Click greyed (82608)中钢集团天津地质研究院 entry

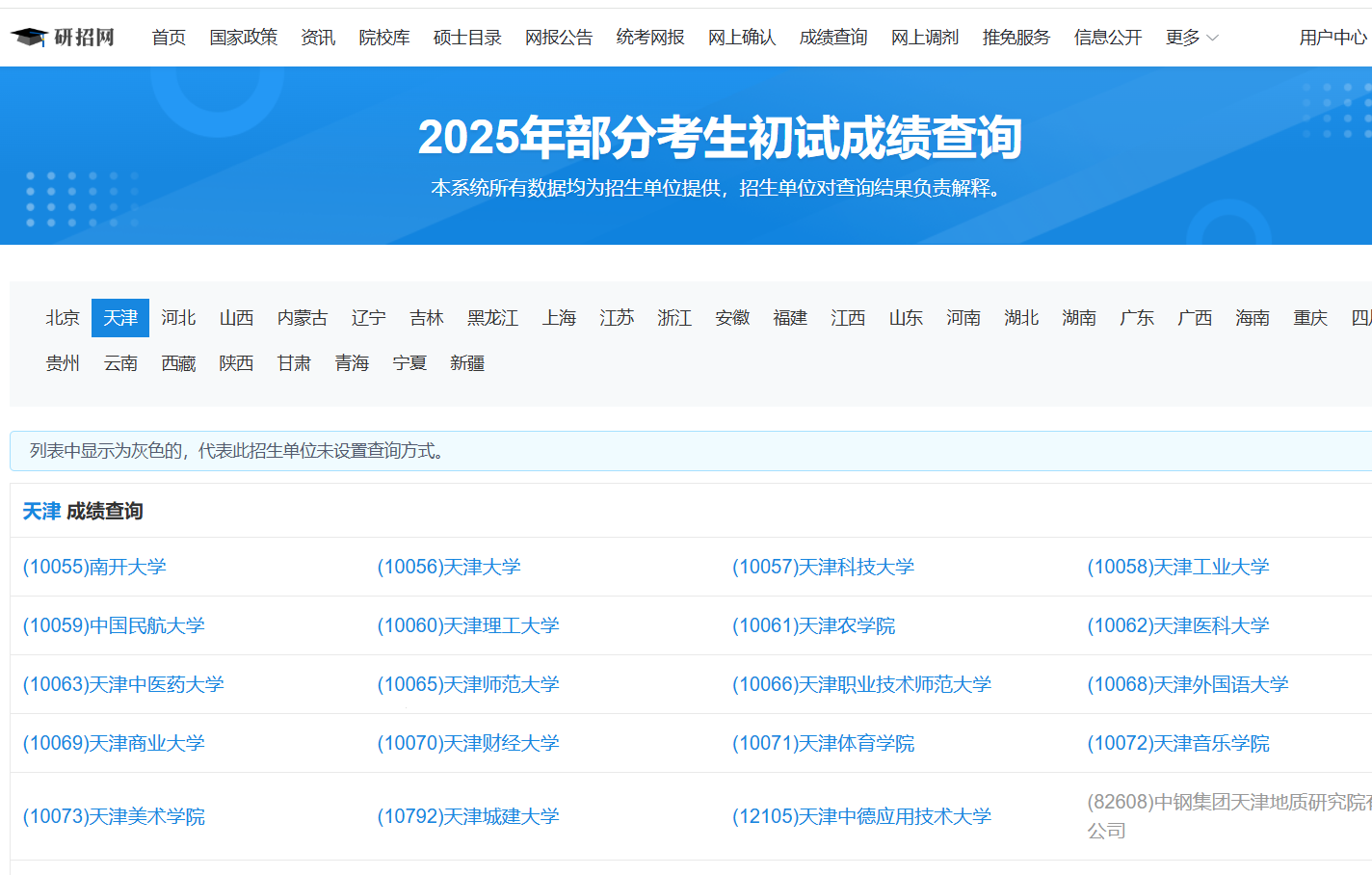[1229, 816]
